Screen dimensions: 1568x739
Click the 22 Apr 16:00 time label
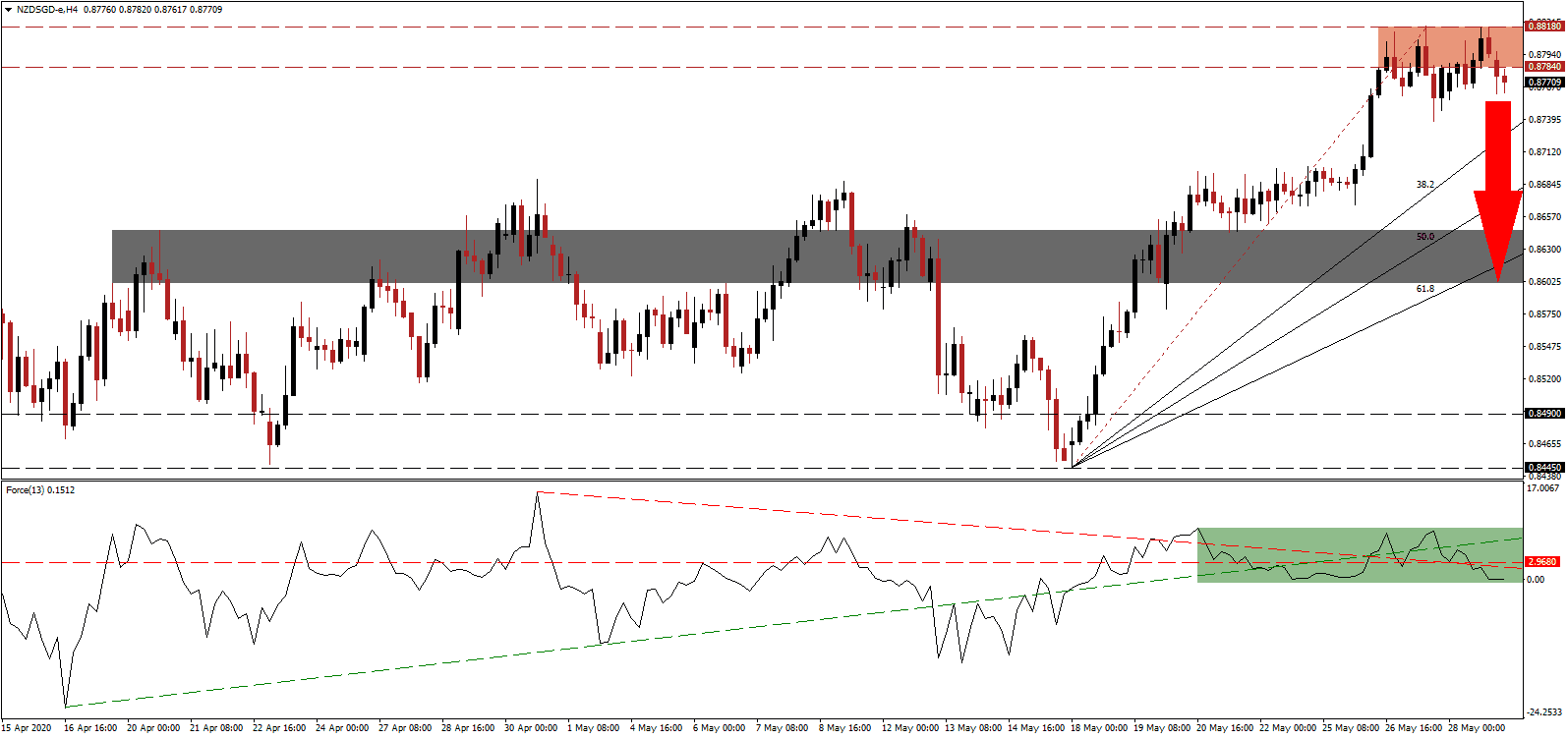279,728
